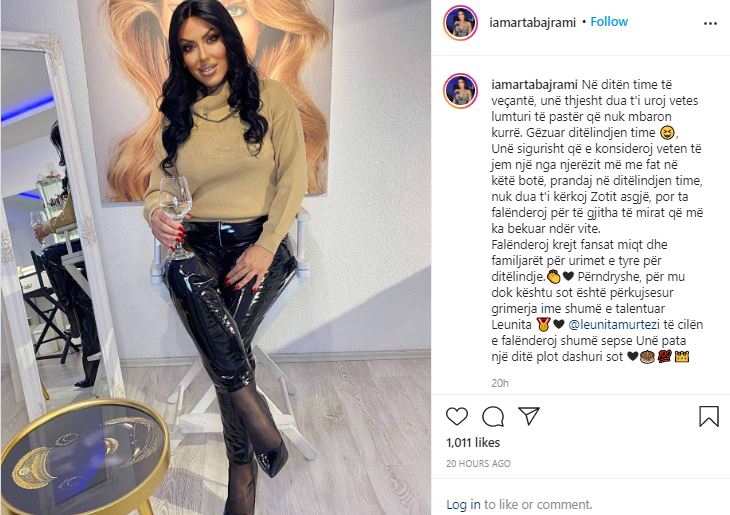Open profile picture in the post header

(x=460, y=23)
